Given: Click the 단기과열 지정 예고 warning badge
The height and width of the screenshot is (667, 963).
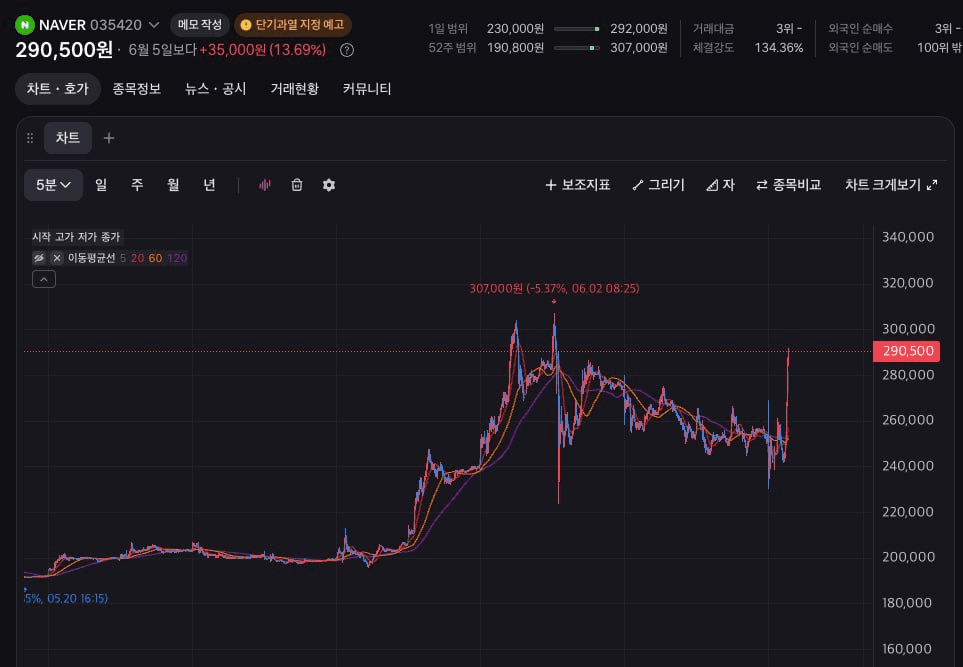Looking at the screenshot, I should pyautogui.click(x=292, y=25).
